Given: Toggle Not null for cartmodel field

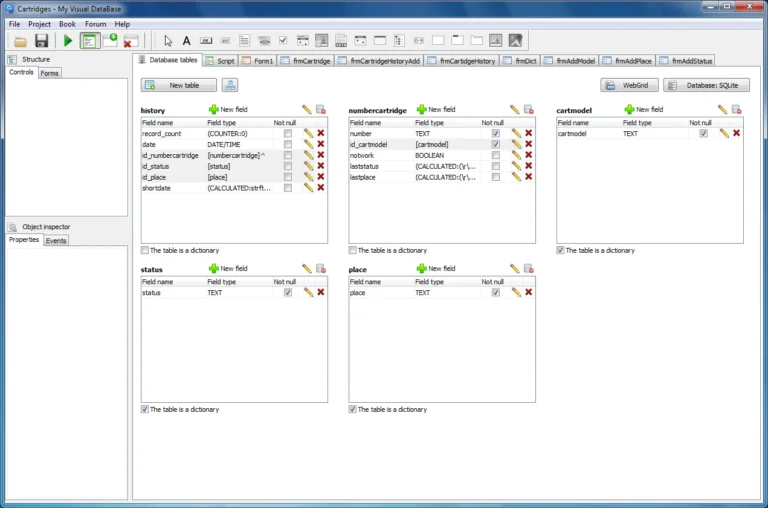Looking at the screenshot, I should 703,133.
